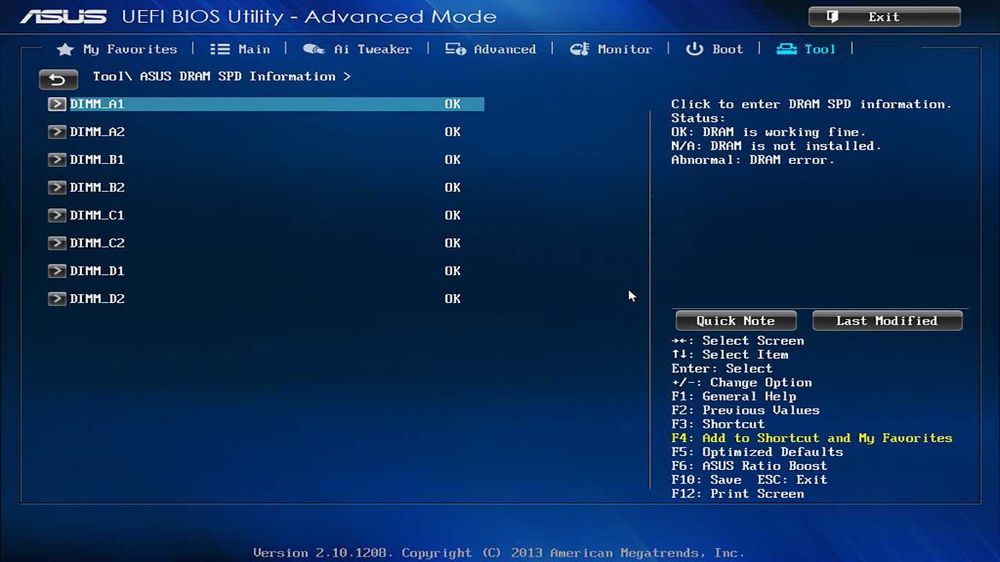
Task: Select the DIMM_B2 entry label
Action: 97,188
